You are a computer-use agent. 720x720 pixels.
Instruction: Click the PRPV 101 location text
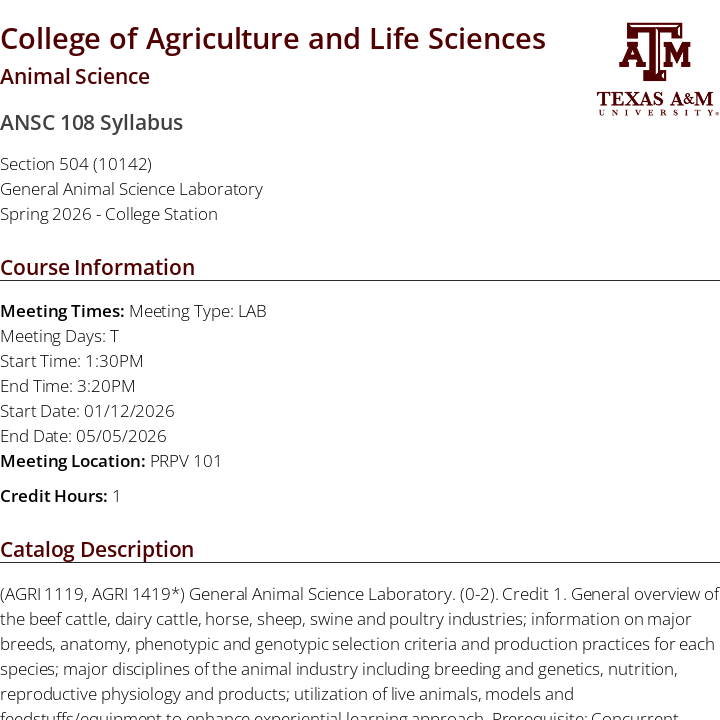tap(186, 461)
